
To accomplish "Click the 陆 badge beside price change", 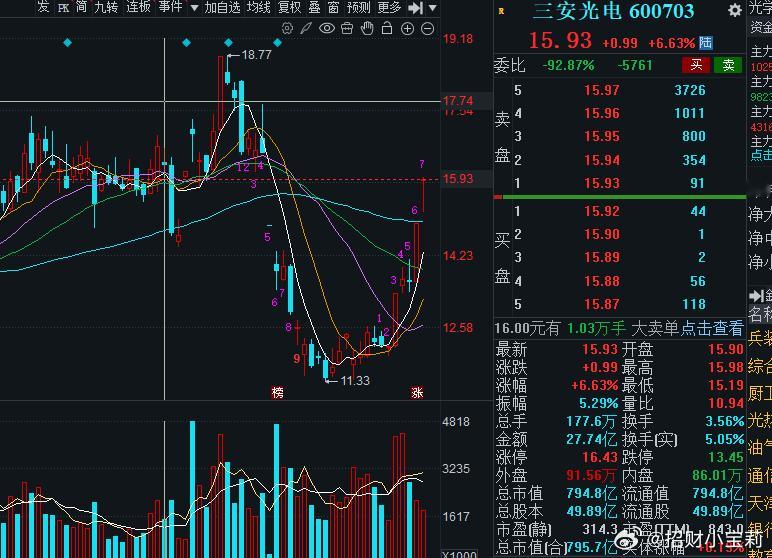I will point(705,42).
